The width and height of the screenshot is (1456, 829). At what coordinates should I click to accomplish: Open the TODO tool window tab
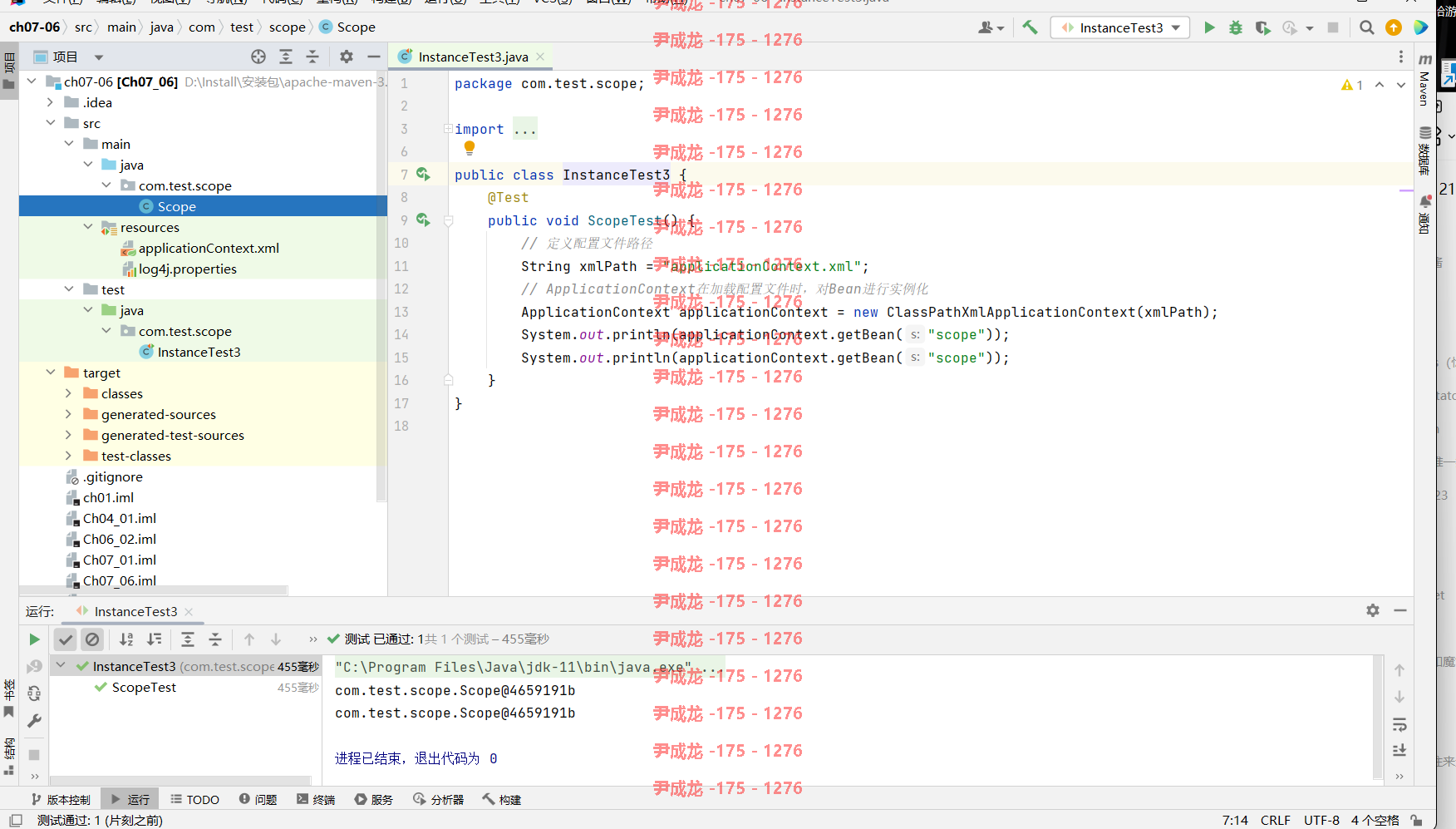(x=195, y=799)
